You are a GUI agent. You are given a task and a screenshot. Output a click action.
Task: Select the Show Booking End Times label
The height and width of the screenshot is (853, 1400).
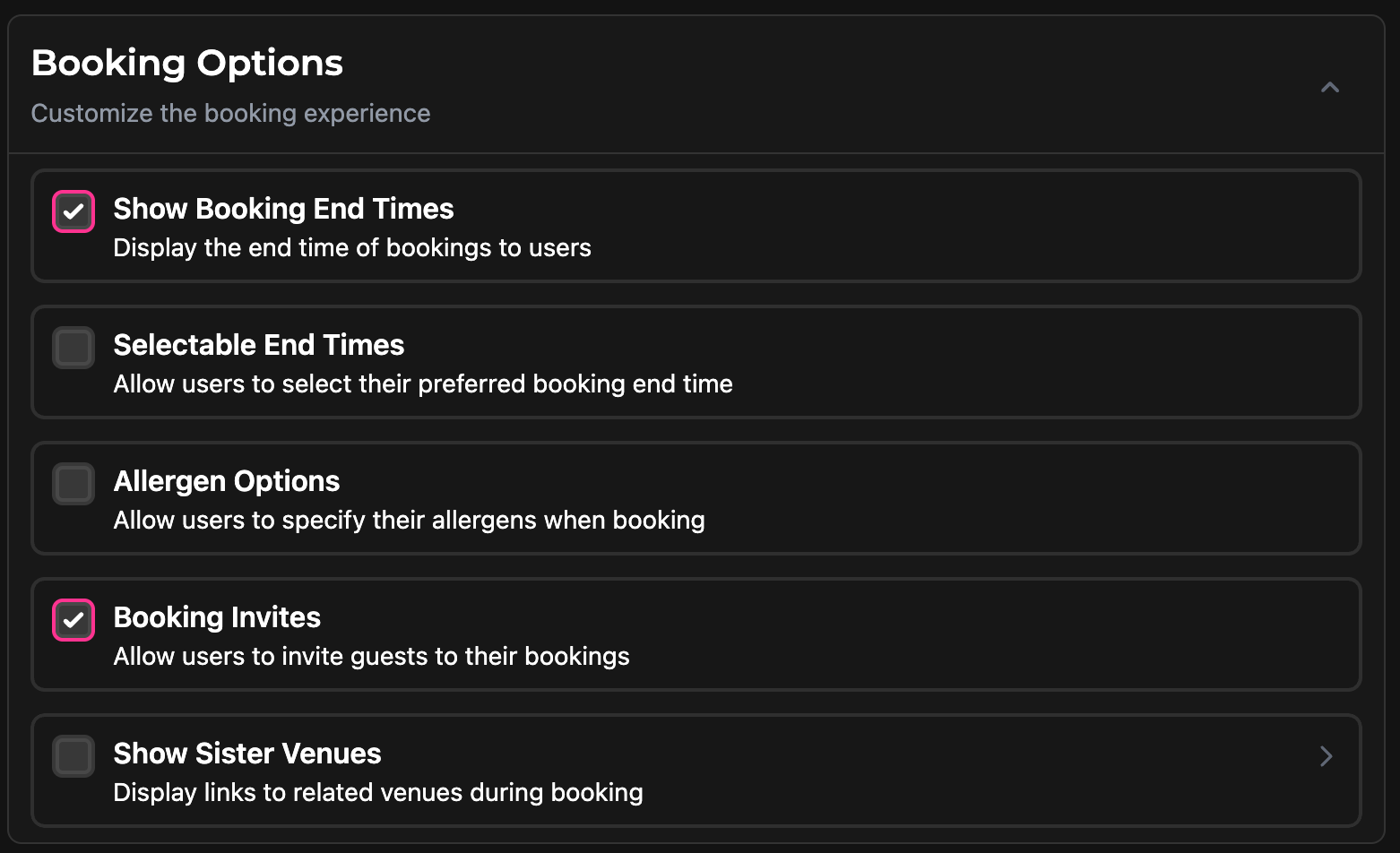pyautogui.click(x=283, y=209)
